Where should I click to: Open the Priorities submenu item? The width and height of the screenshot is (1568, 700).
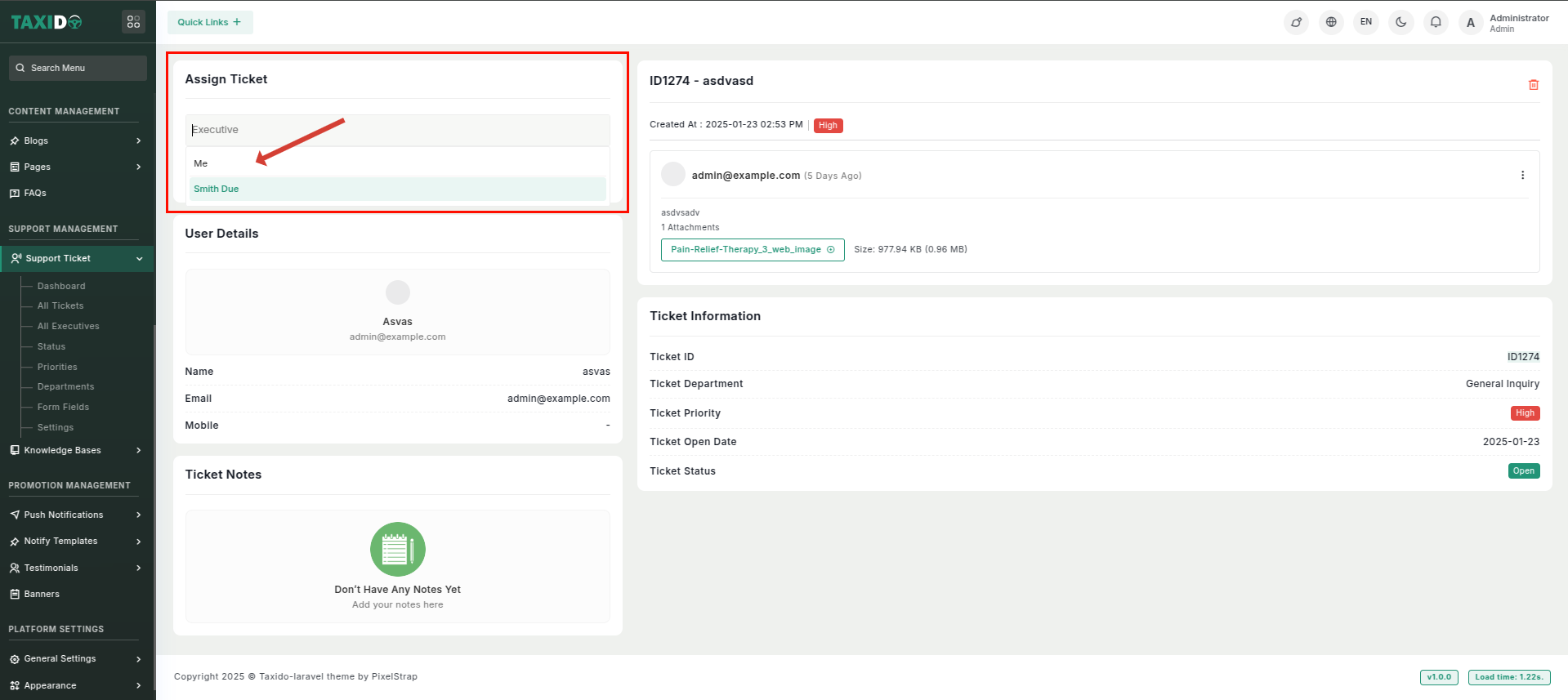click(57, 367)
